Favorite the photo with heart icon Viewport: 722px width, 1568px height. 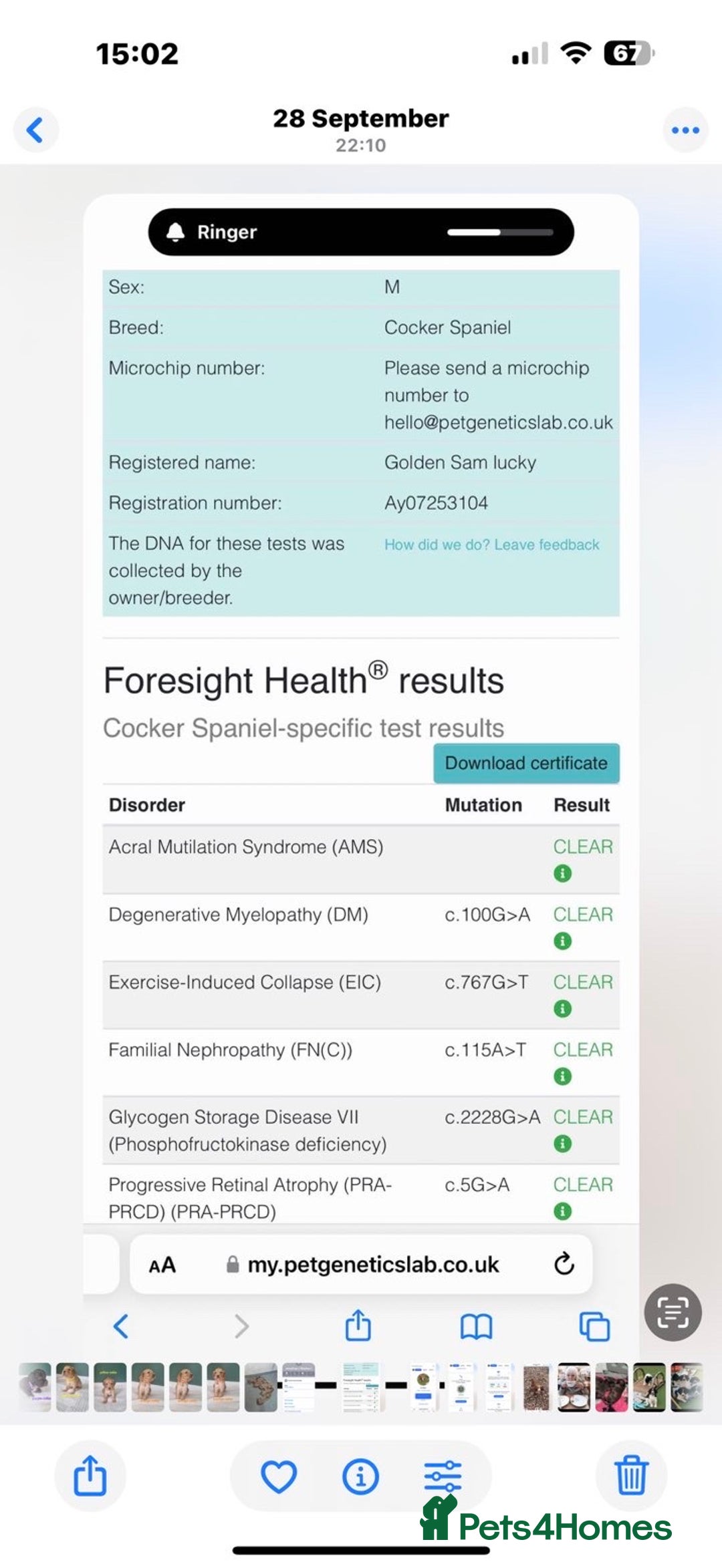pyautogui.click(x=279, y=1476)
